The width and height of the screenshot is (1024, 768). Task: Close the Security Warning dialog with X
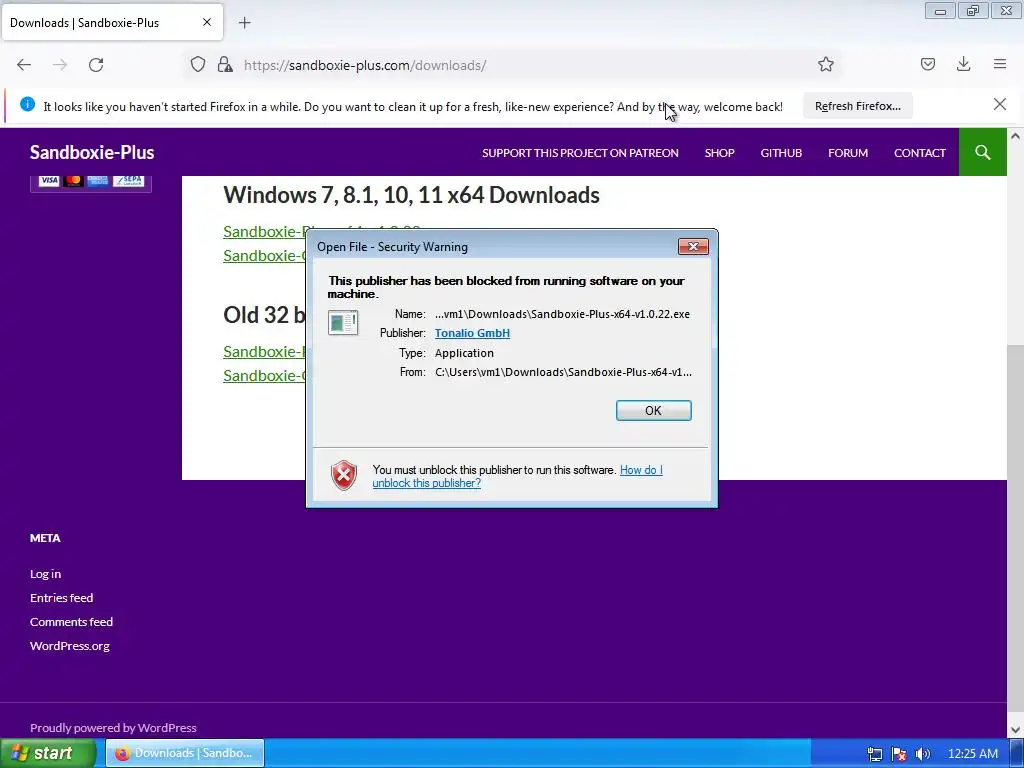click(693, 246)
